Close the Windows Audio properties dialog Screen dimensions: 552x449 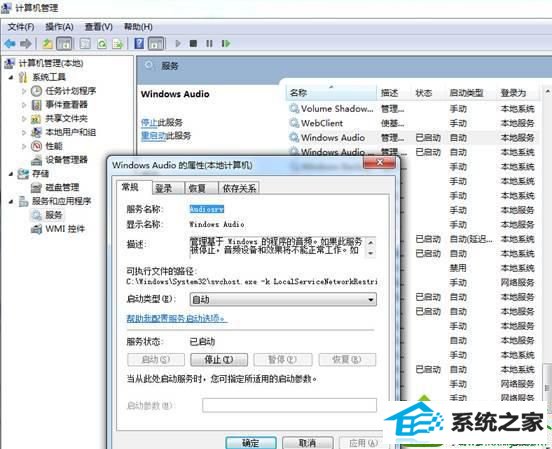pos(380,163)
